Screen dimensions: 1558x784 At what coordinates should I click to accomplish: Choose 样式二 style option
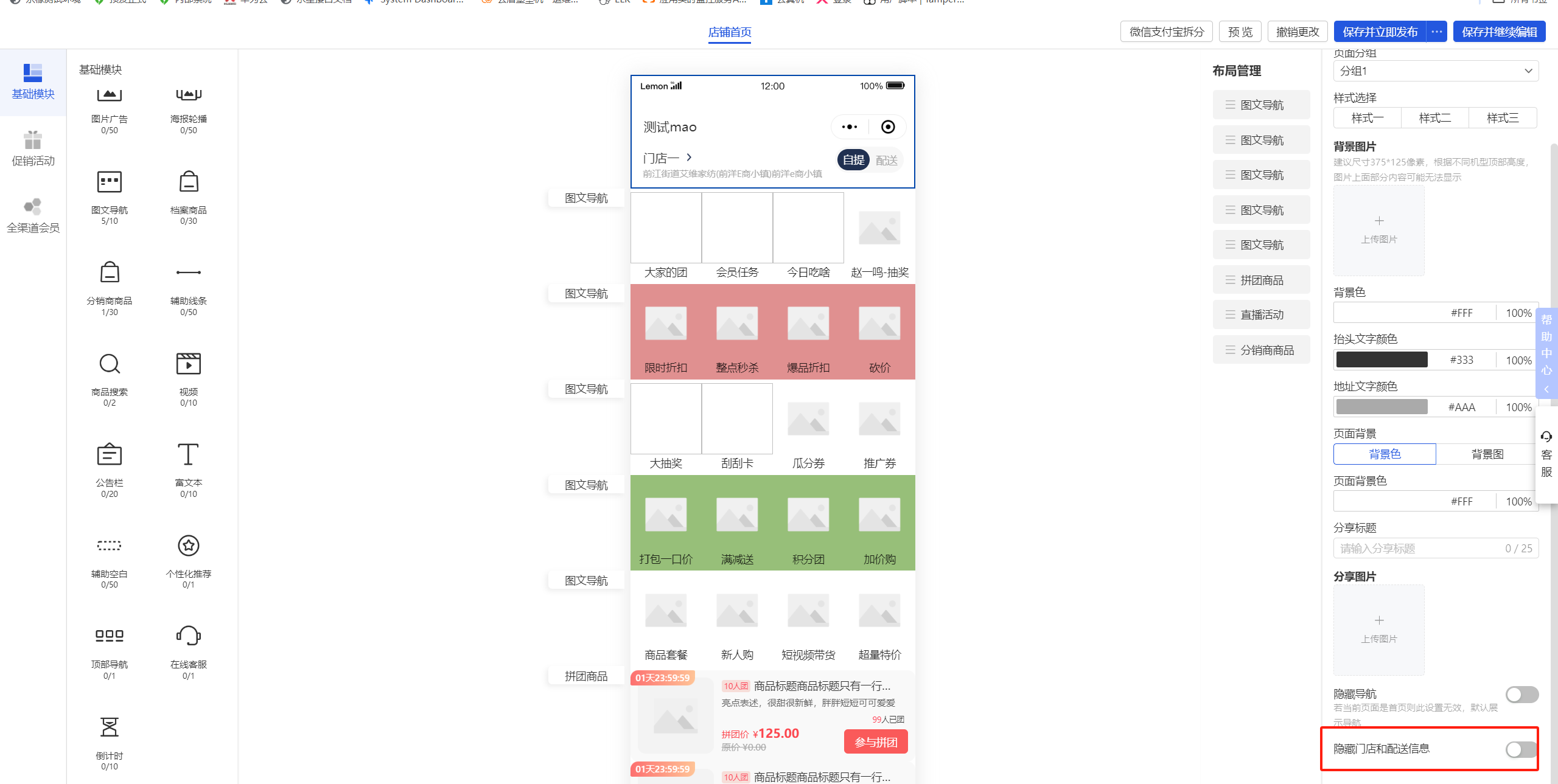(1435, 118)
